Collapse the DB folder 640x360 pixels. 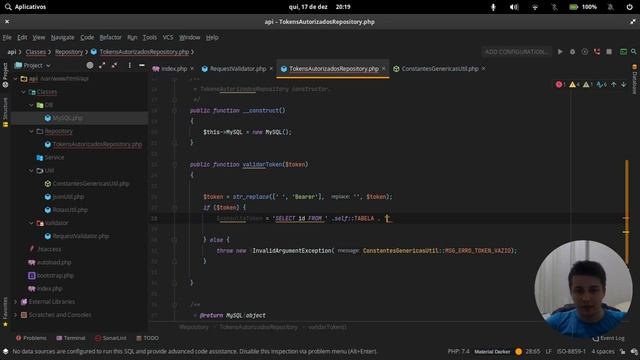pyautogui.click(x=31, y=105)
